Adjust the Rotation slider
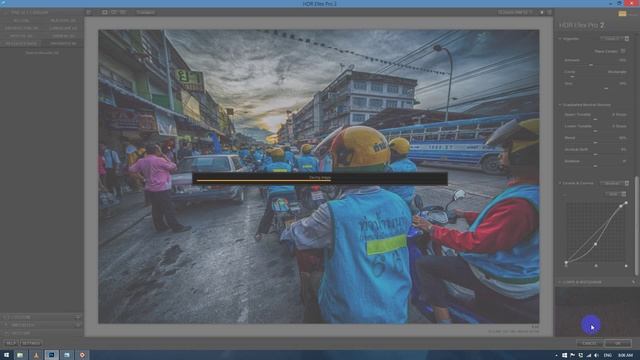640x360 pixels. point(595,166)
